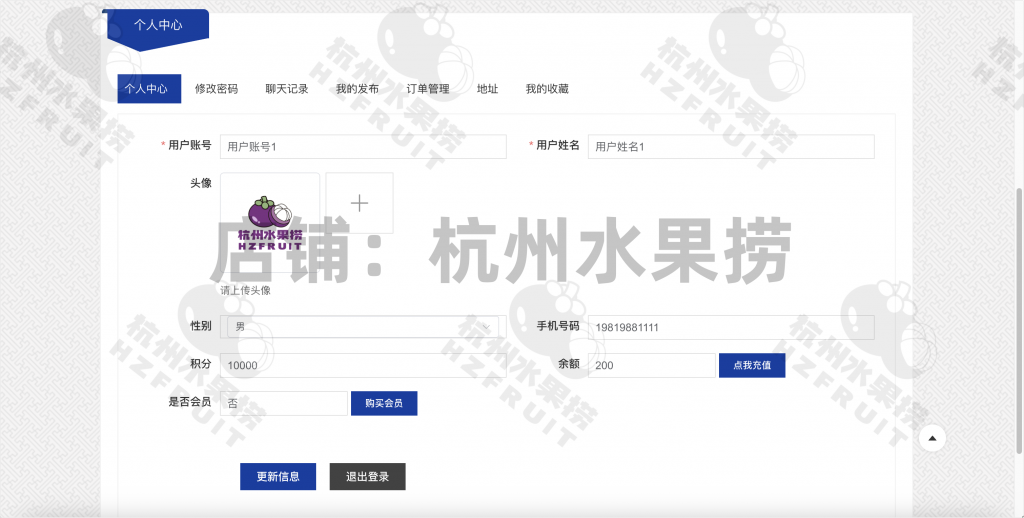
Task: Open the 性别 gender dropdown
Action: coord(363,327)
